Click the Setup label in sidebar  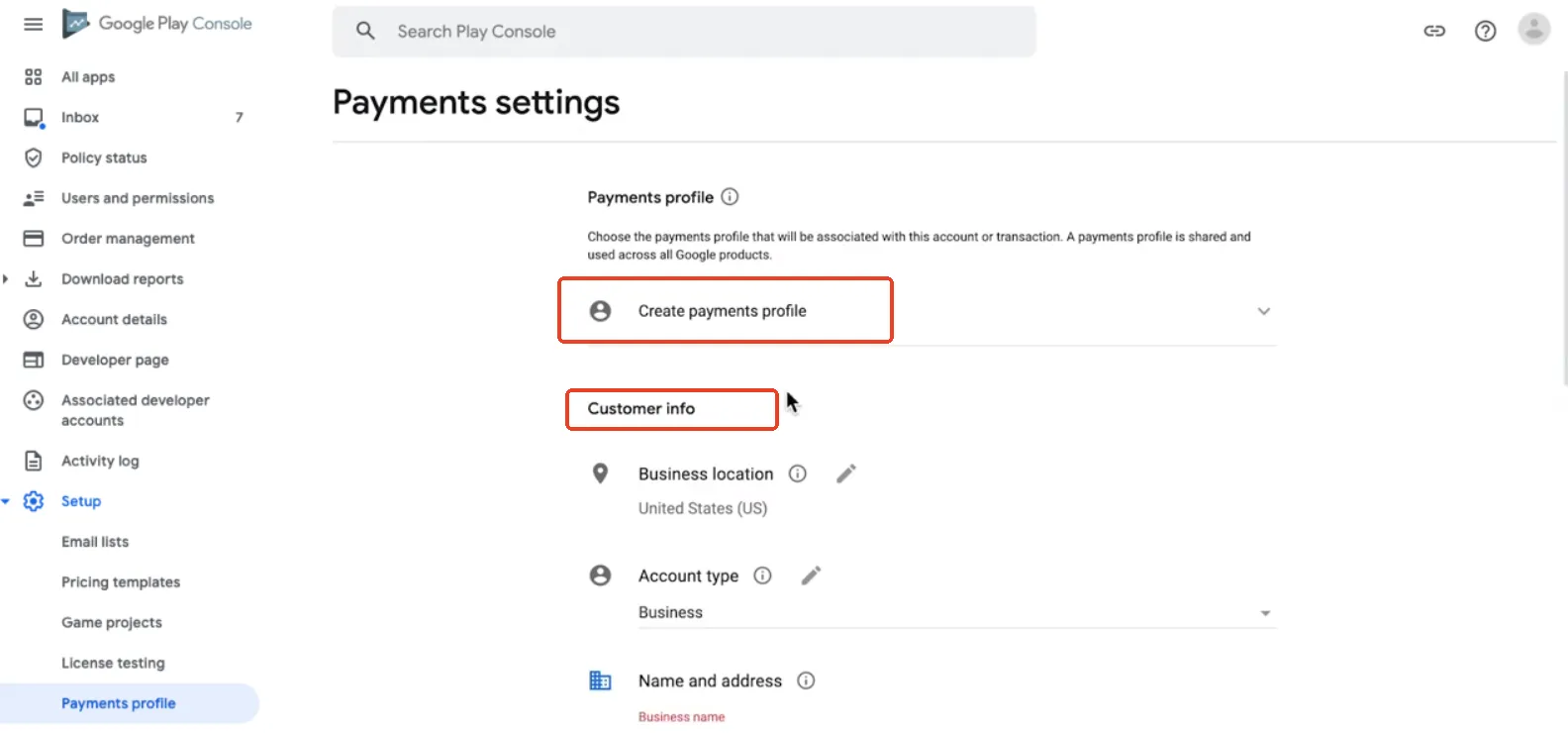(x=81, y=501)
